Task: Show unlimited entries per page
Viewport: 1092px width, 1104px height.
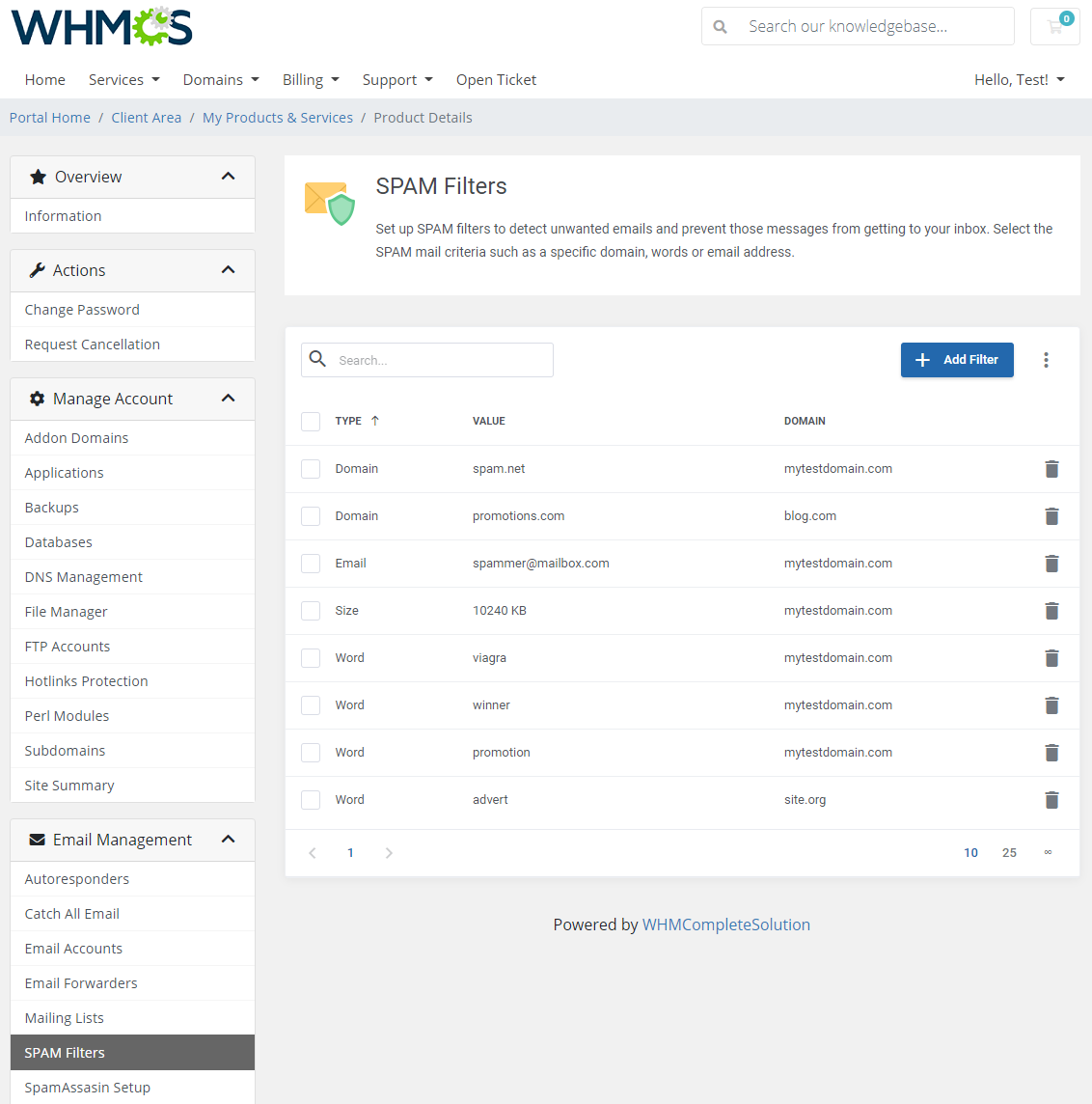Action: click(1048, 853)
